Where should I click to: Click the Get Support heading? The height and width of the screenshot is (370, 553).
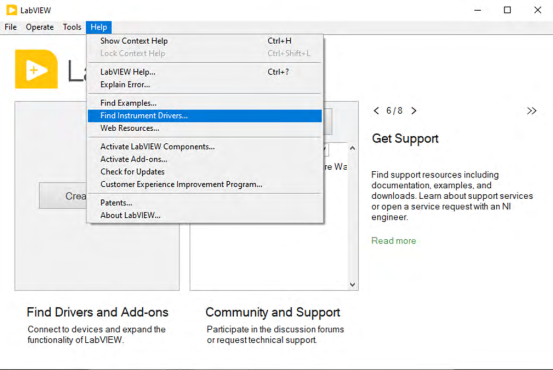(x=405, y=139)
